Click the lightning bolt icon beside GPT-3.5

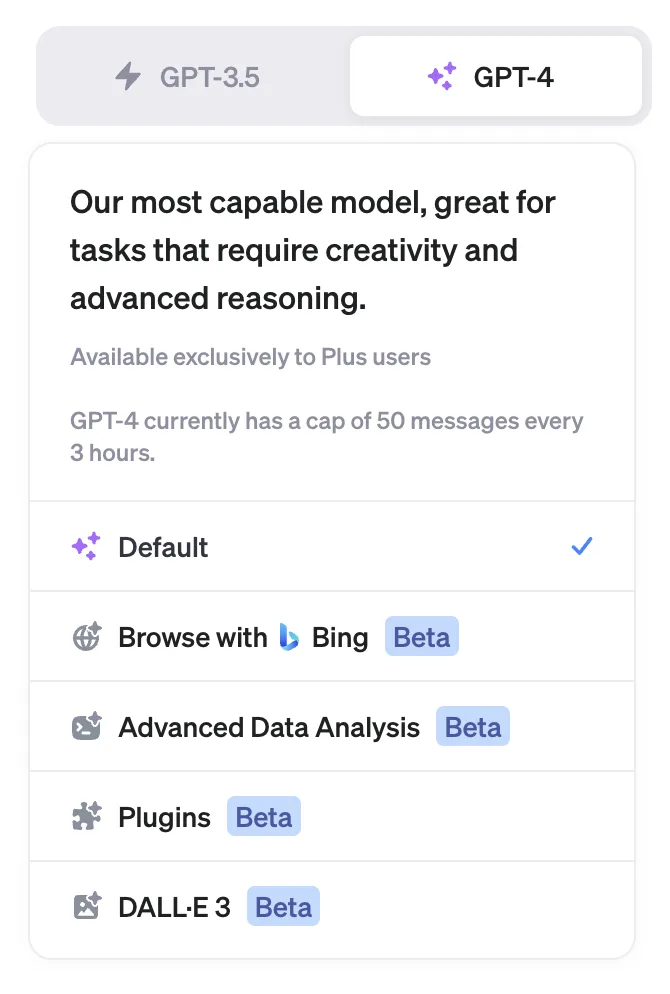128,77
